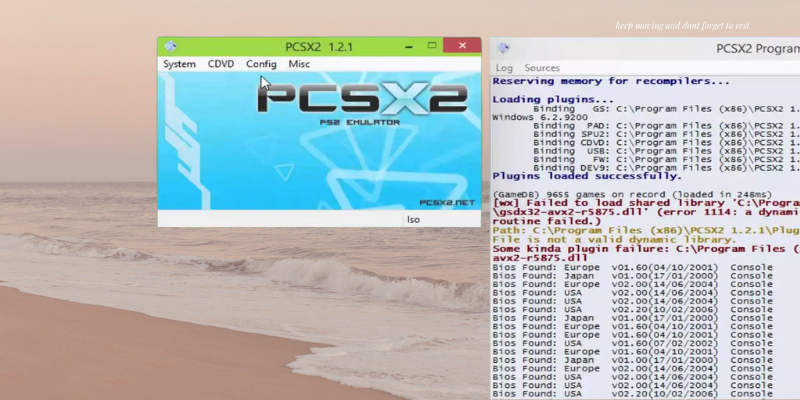
Task: Click the 'Binding CDVD' log line
Action: (x=666, y=142)
